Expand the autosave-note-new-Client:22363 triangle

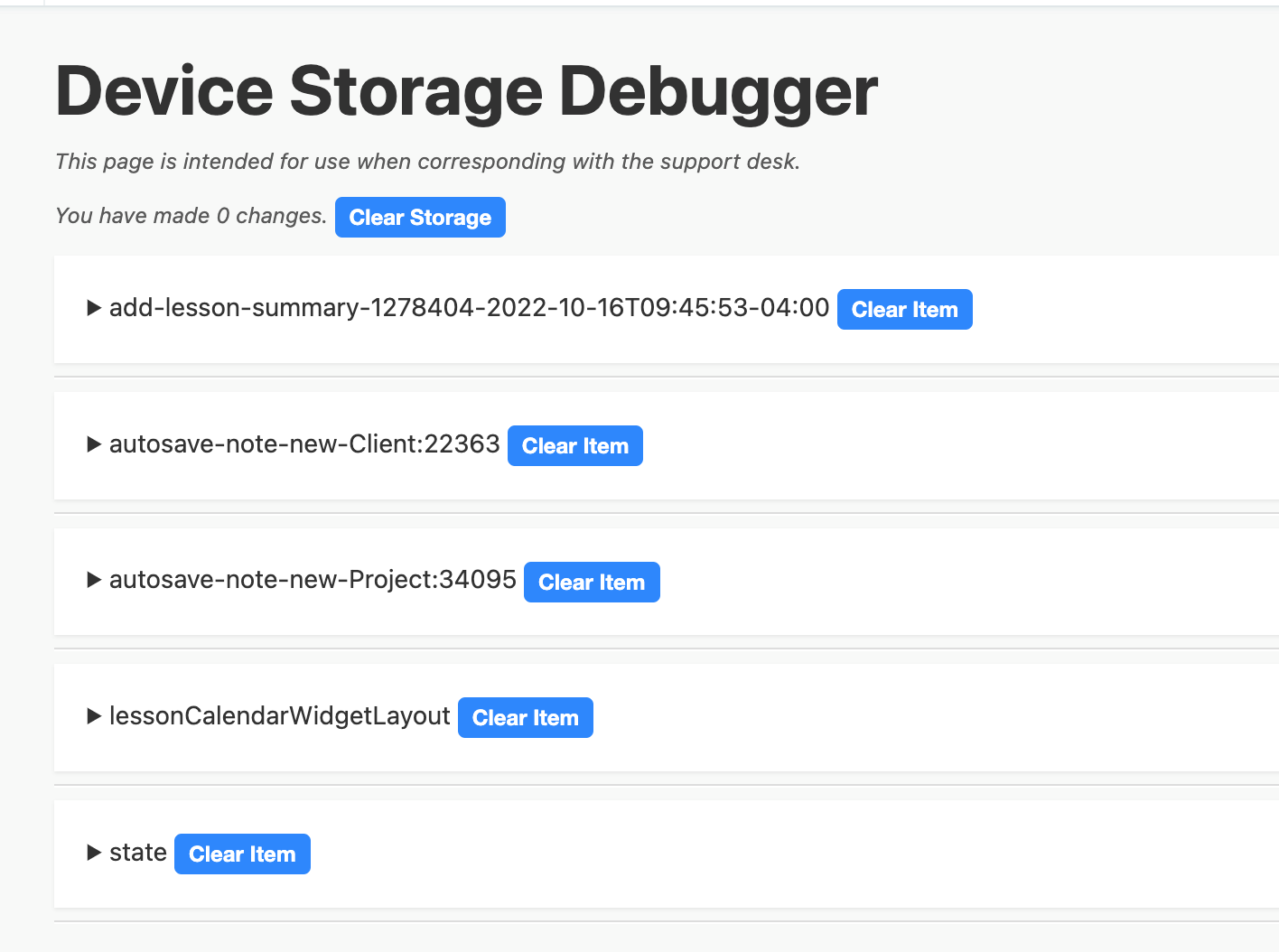click(x=93, y=444)
